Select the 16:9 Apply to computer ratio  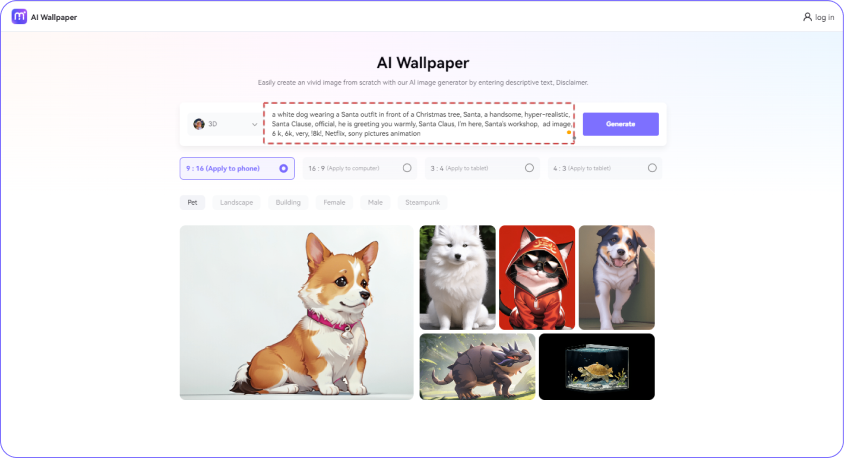(x=360, y=168)
